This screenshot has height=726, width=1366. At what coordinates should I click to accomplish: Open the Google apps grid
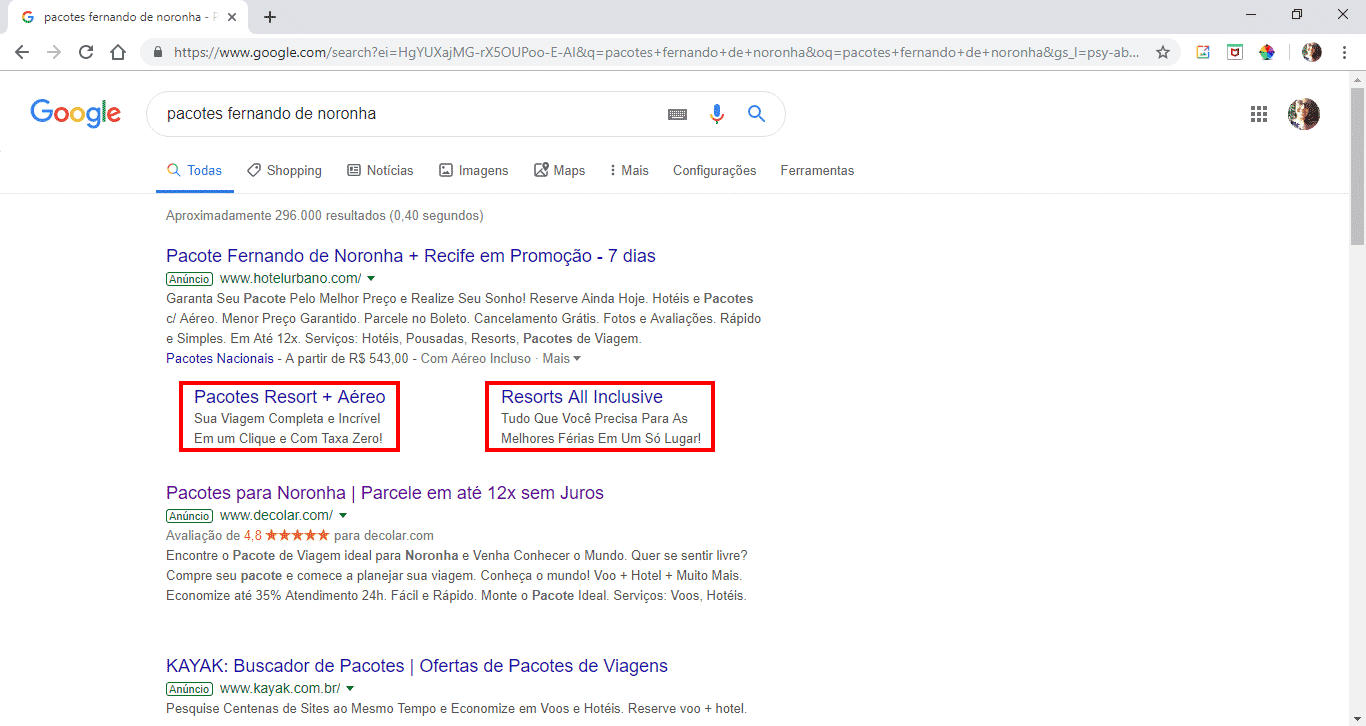click(x=1259, y=114)
